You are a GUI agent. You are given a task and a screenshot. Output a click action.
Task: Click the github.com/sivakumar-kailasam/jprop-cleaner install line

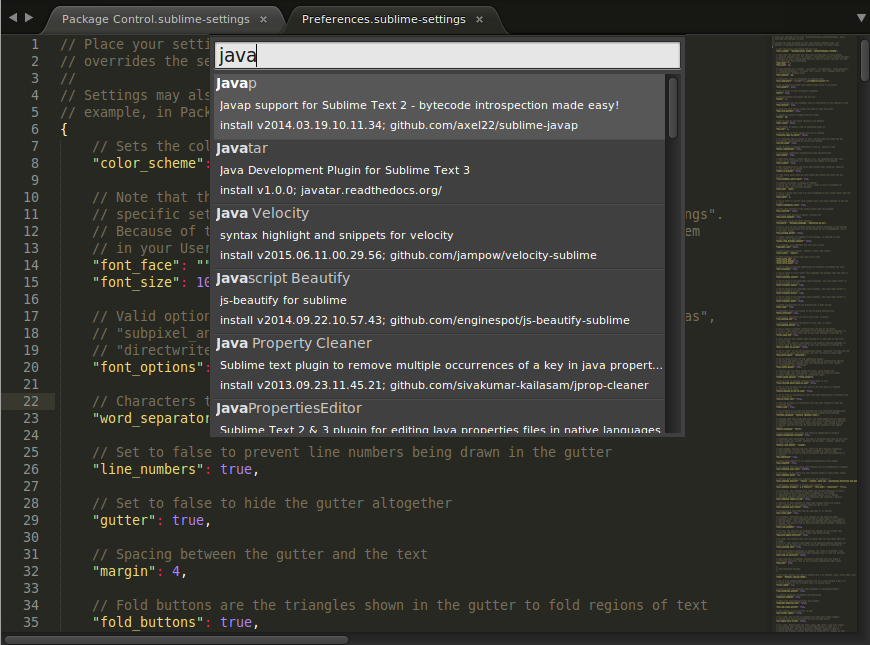tap(434, 385)
